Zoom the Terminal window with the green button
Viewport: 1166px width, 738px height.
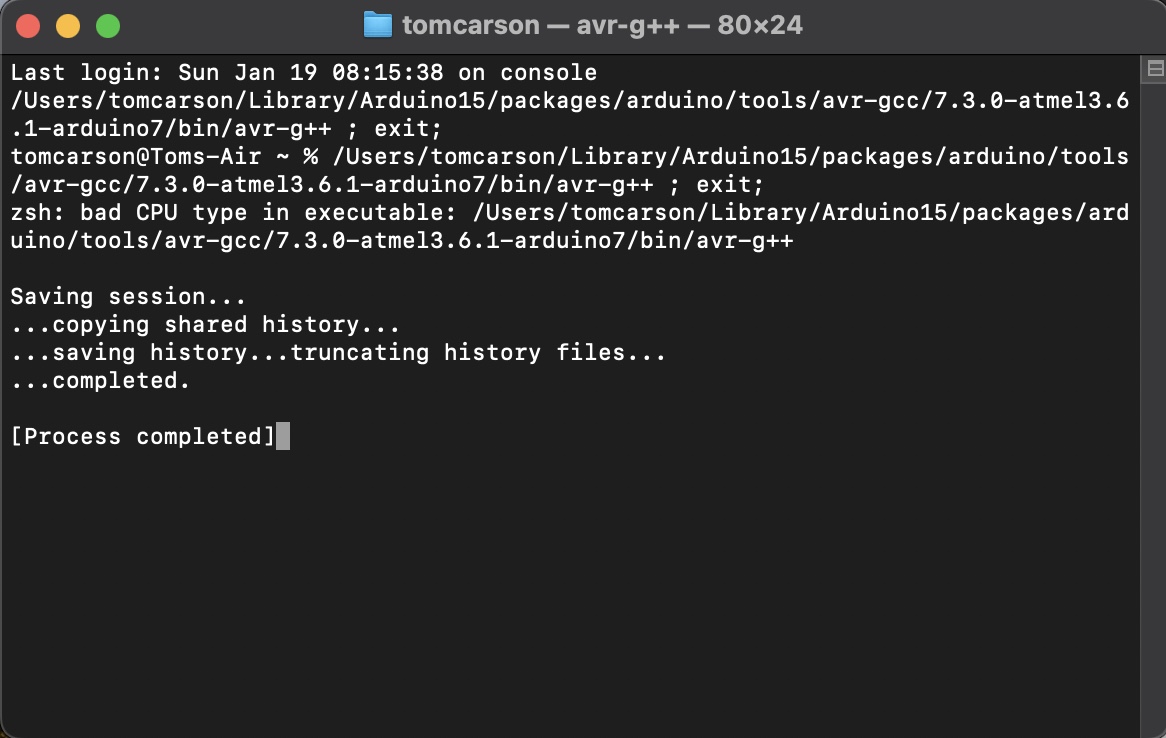(109, 26)
